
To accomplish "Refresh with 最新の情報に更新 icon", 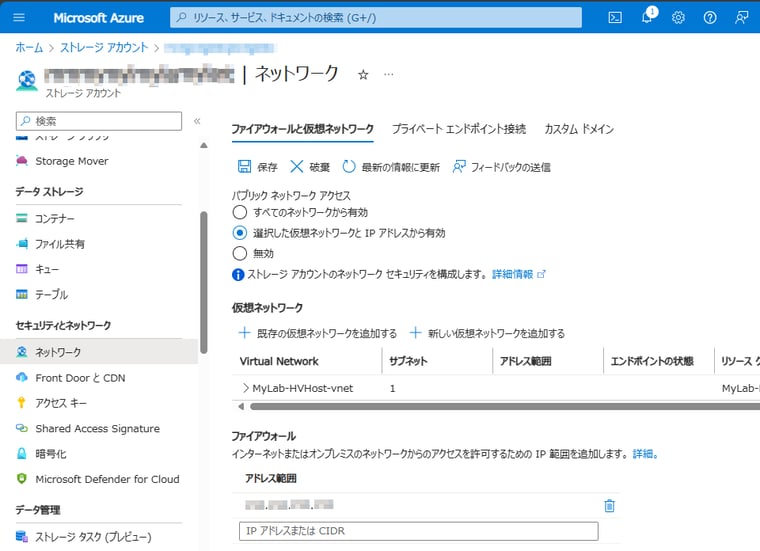I will coord(348,167).
